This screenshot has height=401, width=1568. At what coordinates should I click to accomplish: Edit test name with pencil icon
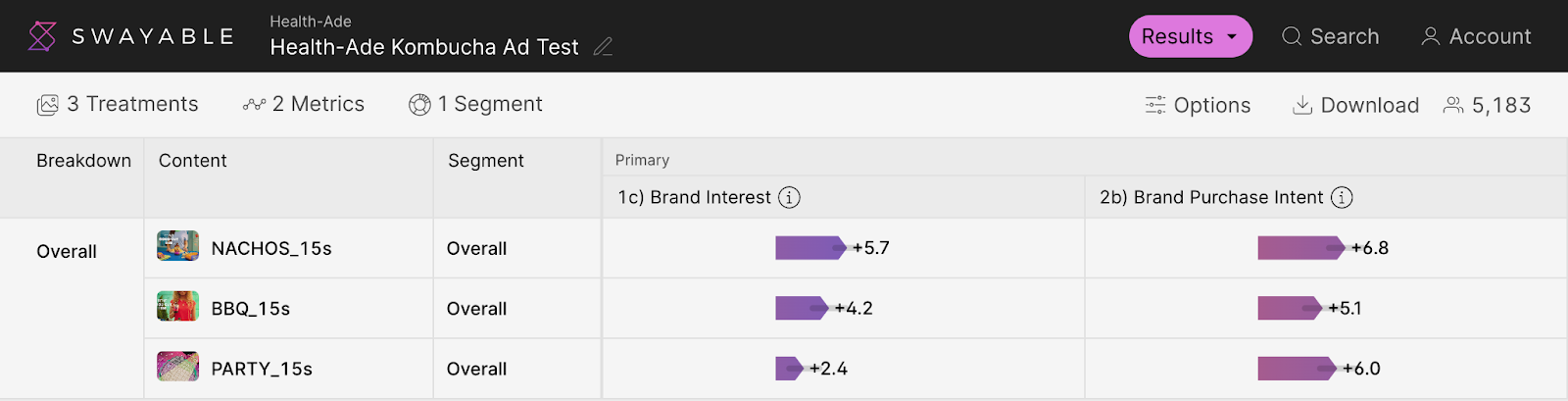point(604,46)
